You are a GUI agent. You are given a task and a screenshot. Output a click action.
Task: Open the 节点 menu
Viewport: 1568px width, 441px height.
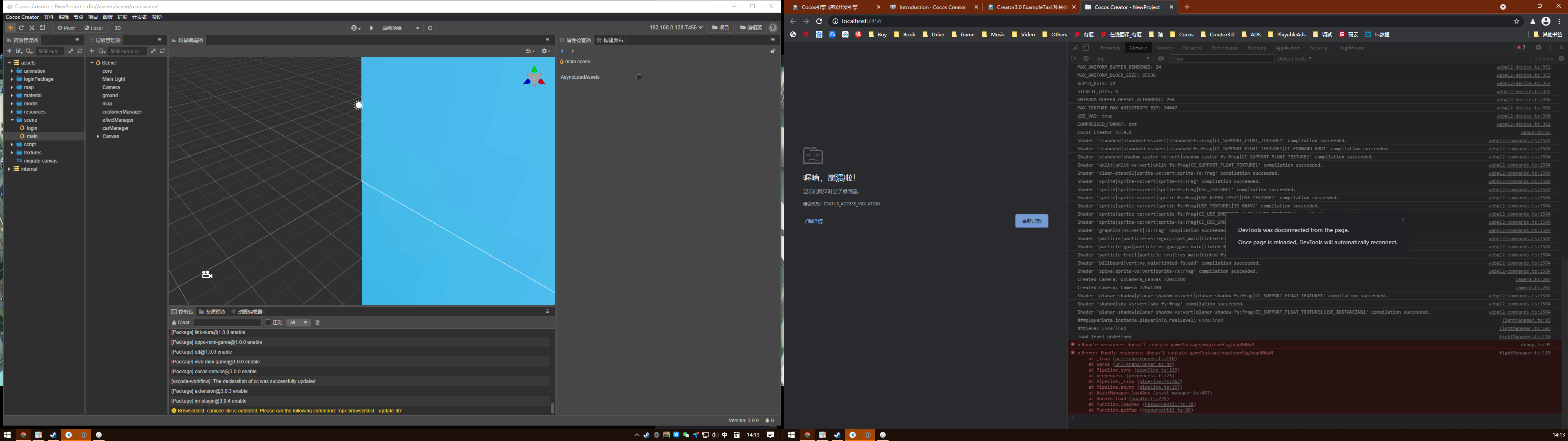78,17
